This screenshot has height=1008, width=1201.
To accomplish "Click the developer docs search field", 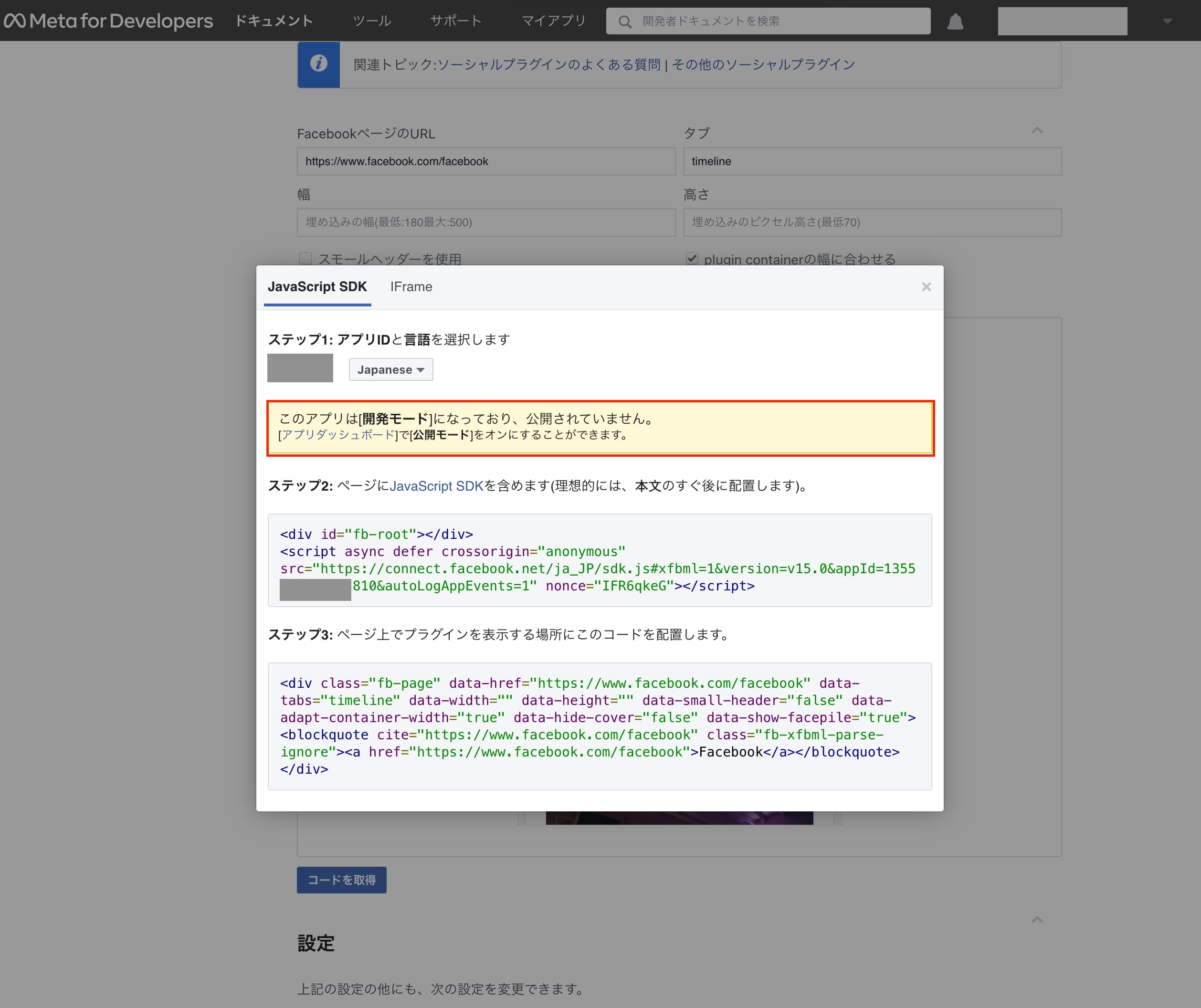I will point(768,21).
